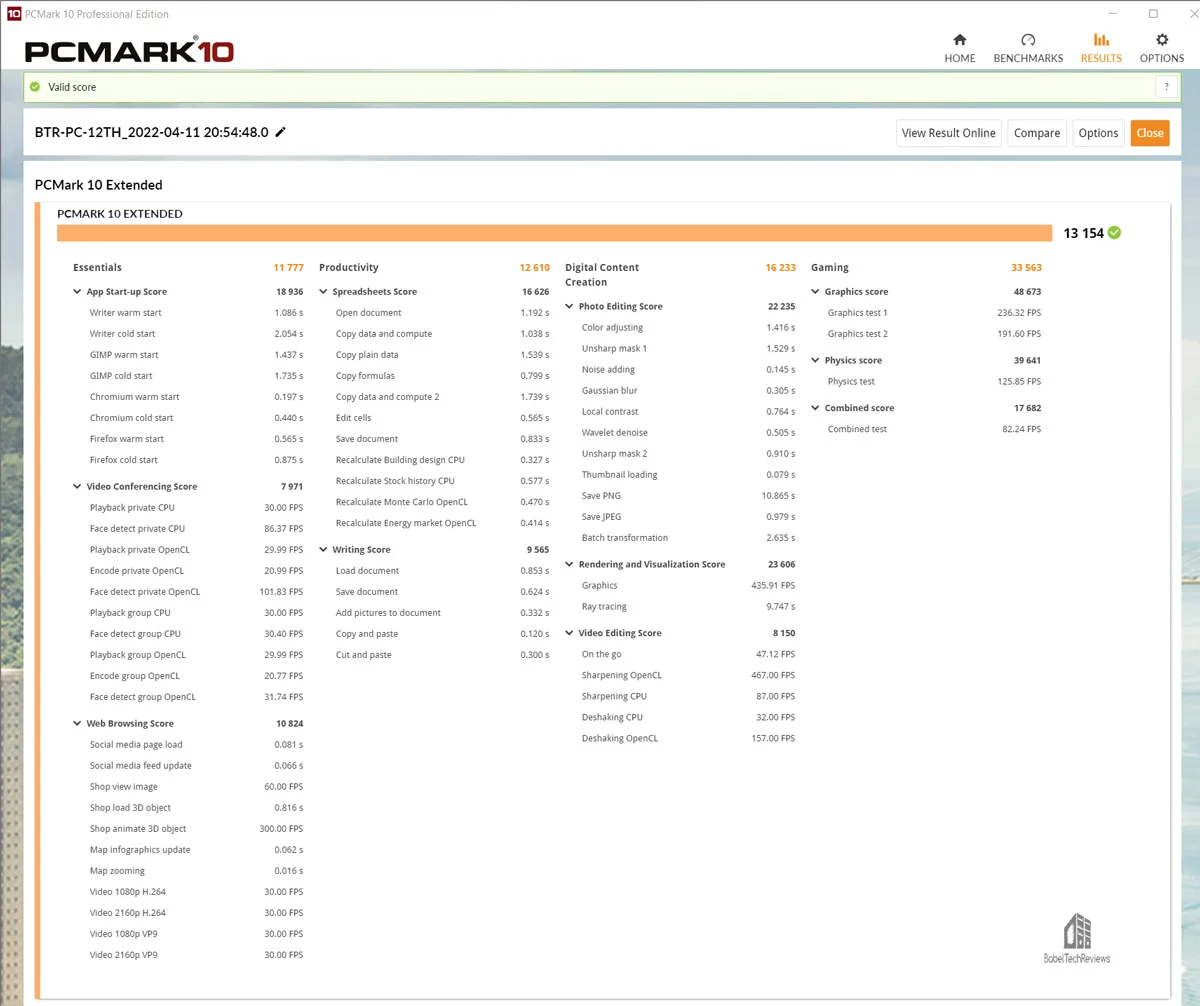Click the Compare button
This screenshot has width=1200, height=1006.
[x=1037, y=133]
